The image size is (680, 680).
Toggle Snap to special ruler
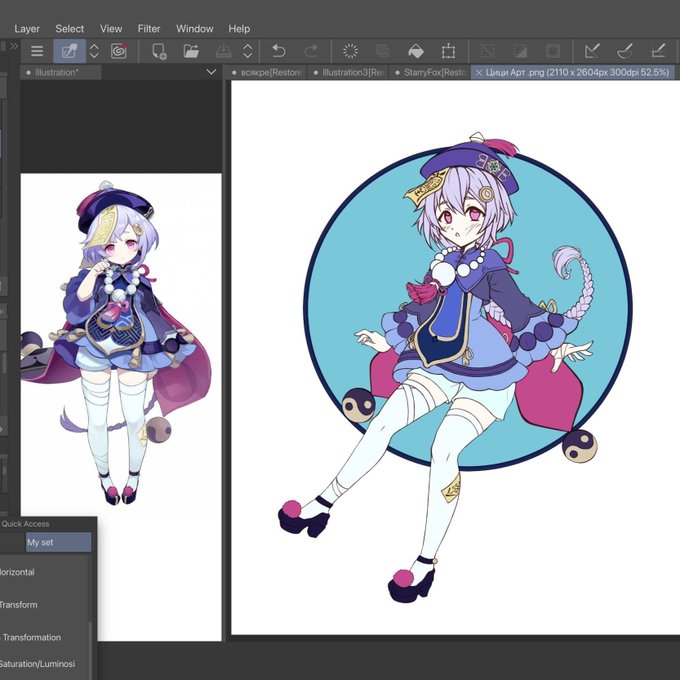click(x=624, y=51)
